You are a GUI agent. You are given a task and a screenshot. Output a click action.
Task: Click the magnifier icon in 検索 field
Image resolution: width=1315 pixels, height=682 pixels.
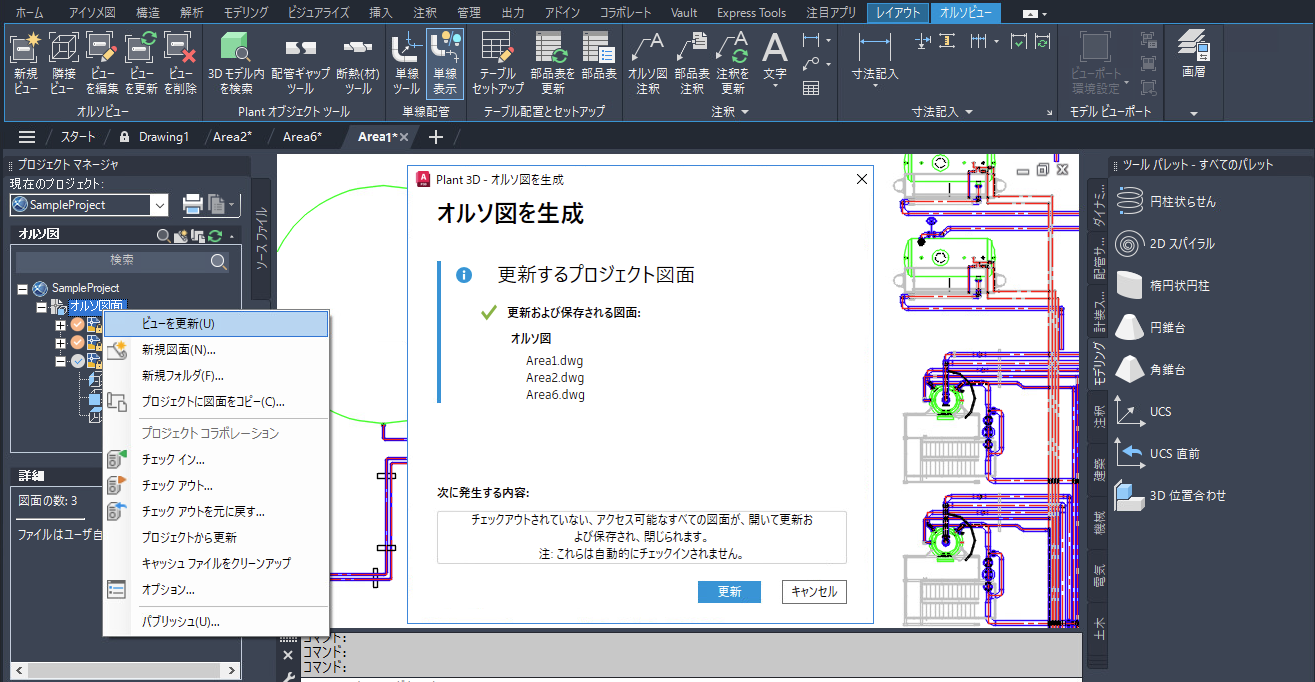[218, 261]
